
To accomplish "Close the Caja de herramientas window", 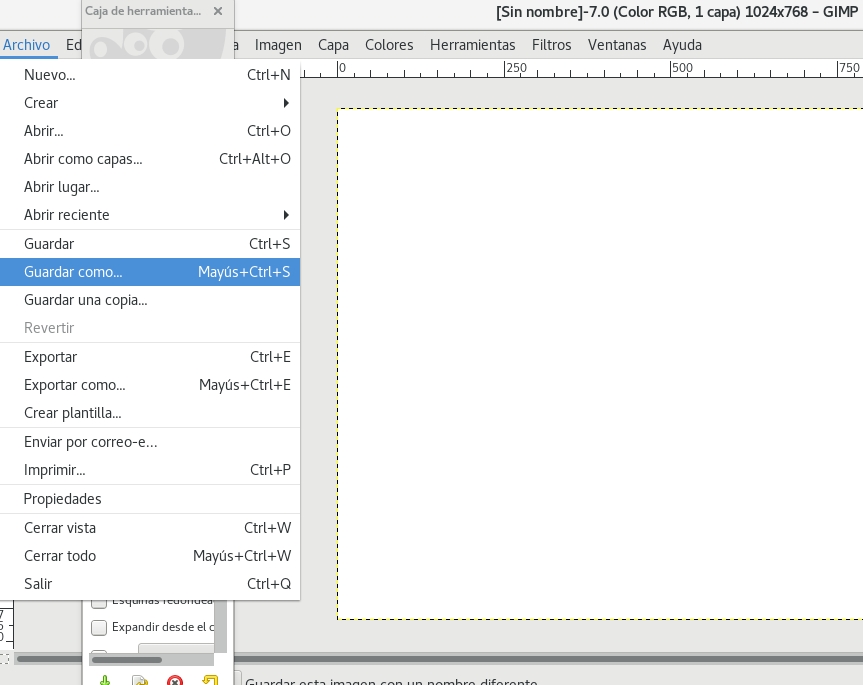I will [218, 11].
